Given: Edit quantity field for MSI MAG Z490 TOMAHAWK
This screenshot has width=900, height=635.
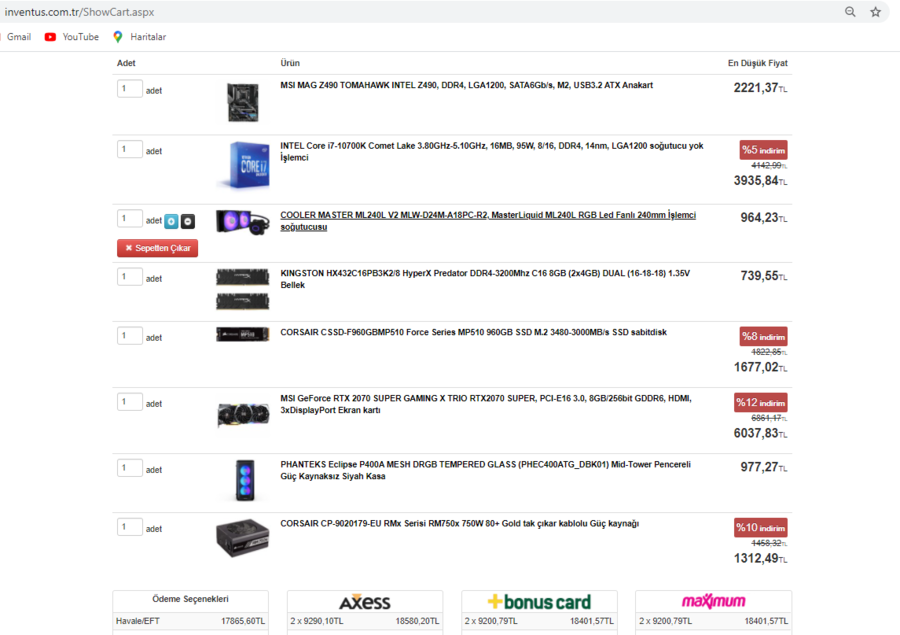Looking at the screenshot, I should [130, 88].
